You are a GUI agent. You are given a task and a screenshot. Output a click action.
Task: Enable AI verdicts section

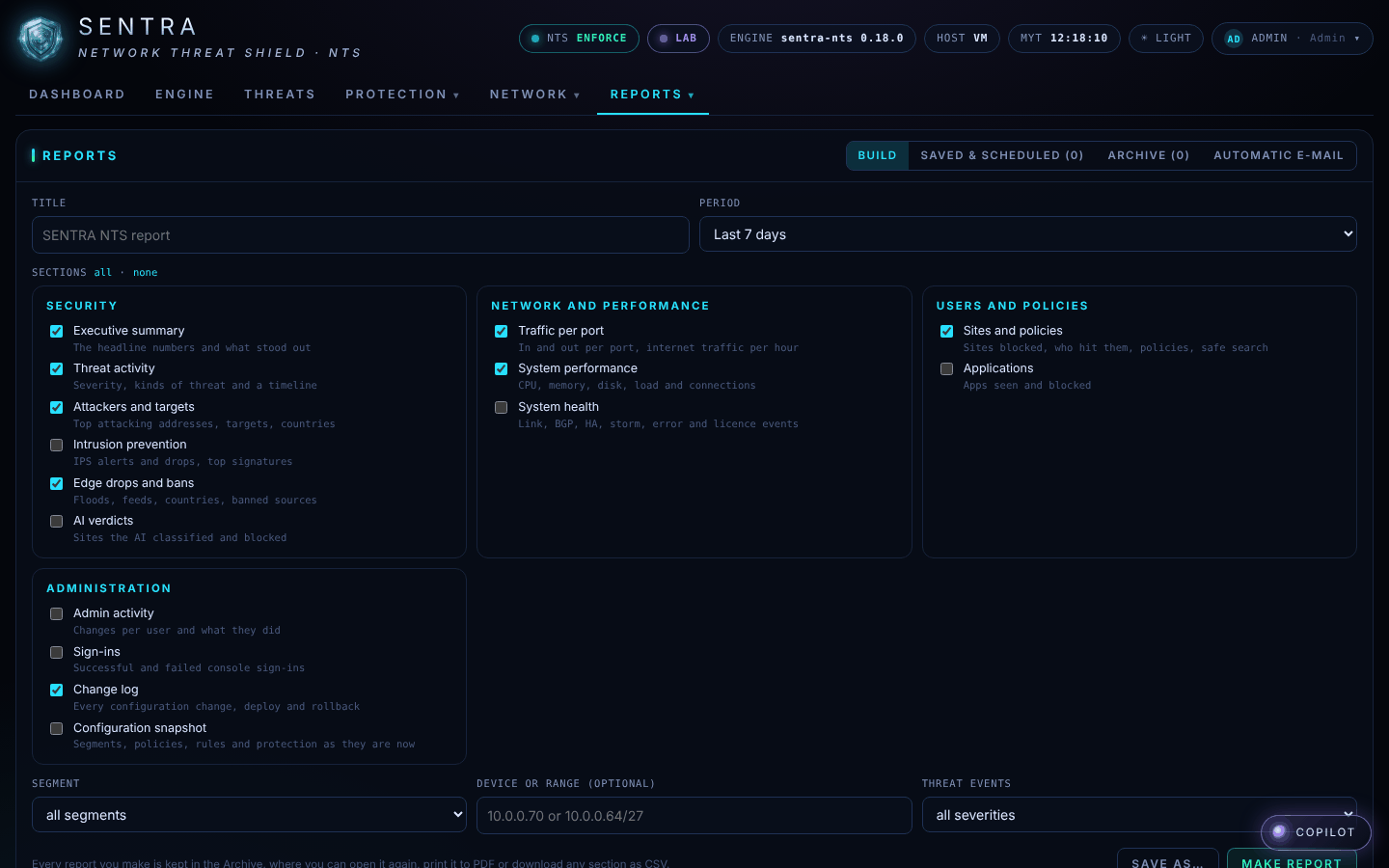pyautogui.click(x=57, y=521)
